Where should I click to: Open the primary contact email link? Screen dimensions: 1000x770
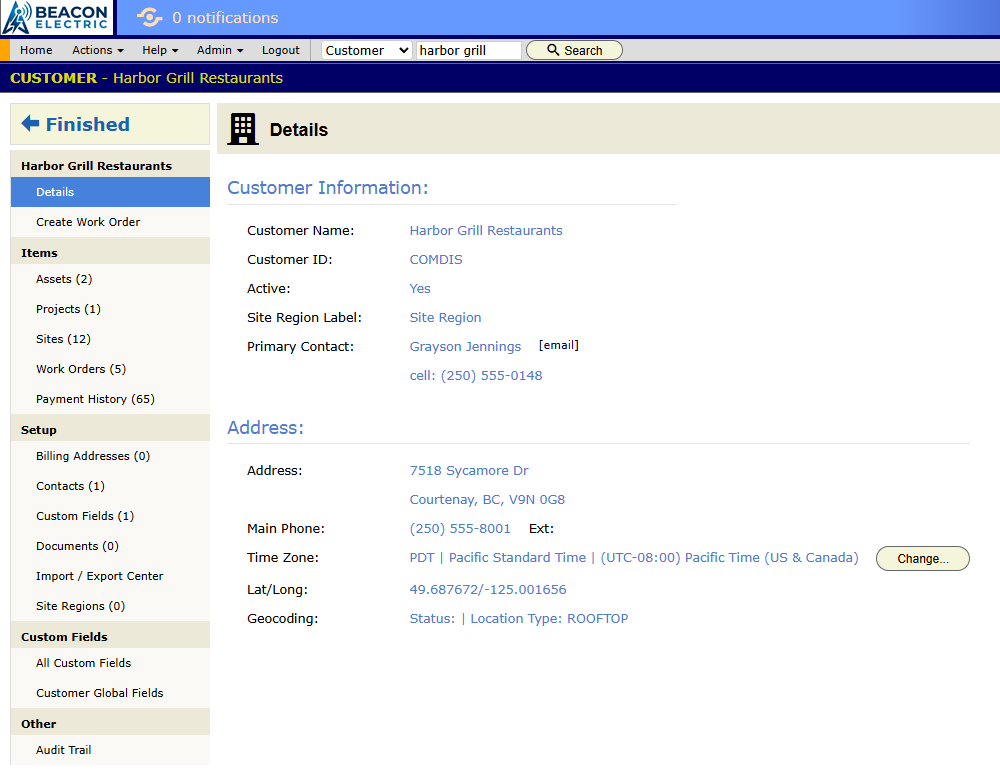click(x=559, y=345)
